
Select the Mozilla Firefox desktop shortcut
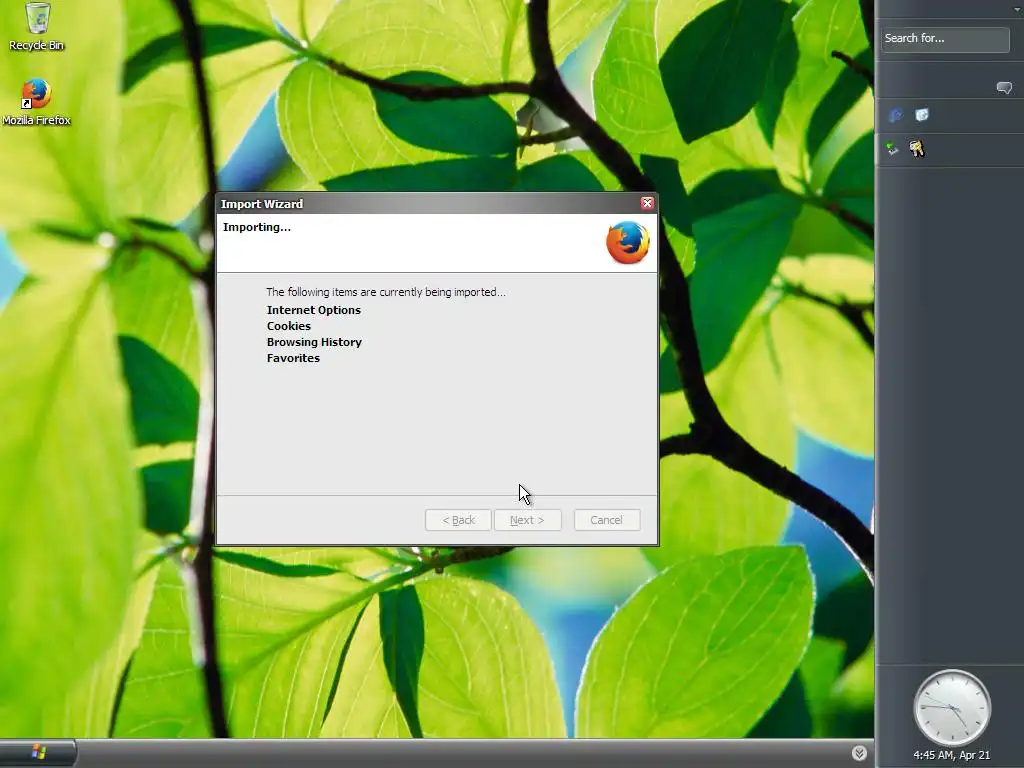point(37,103)
